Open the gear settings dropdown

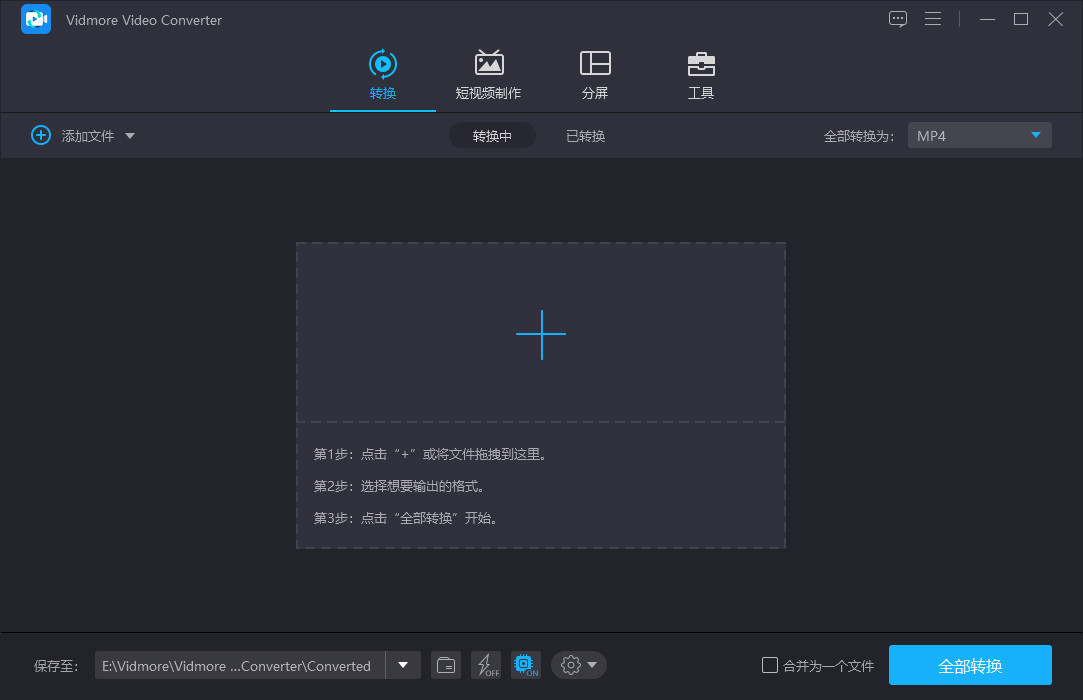(x=579, y=665)
